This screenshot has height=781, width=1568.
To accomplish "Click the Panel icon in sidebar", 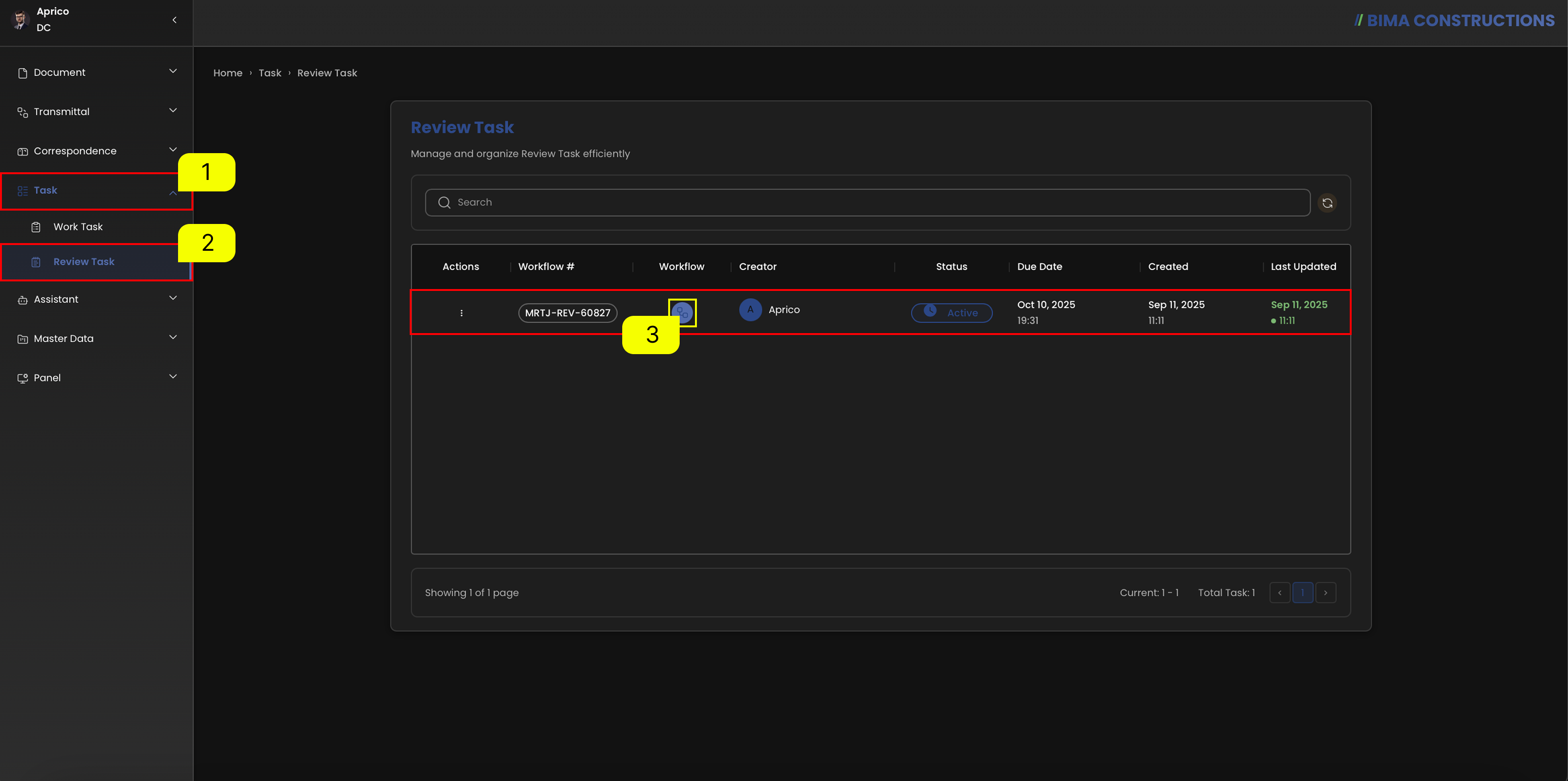I will [22, 378].
